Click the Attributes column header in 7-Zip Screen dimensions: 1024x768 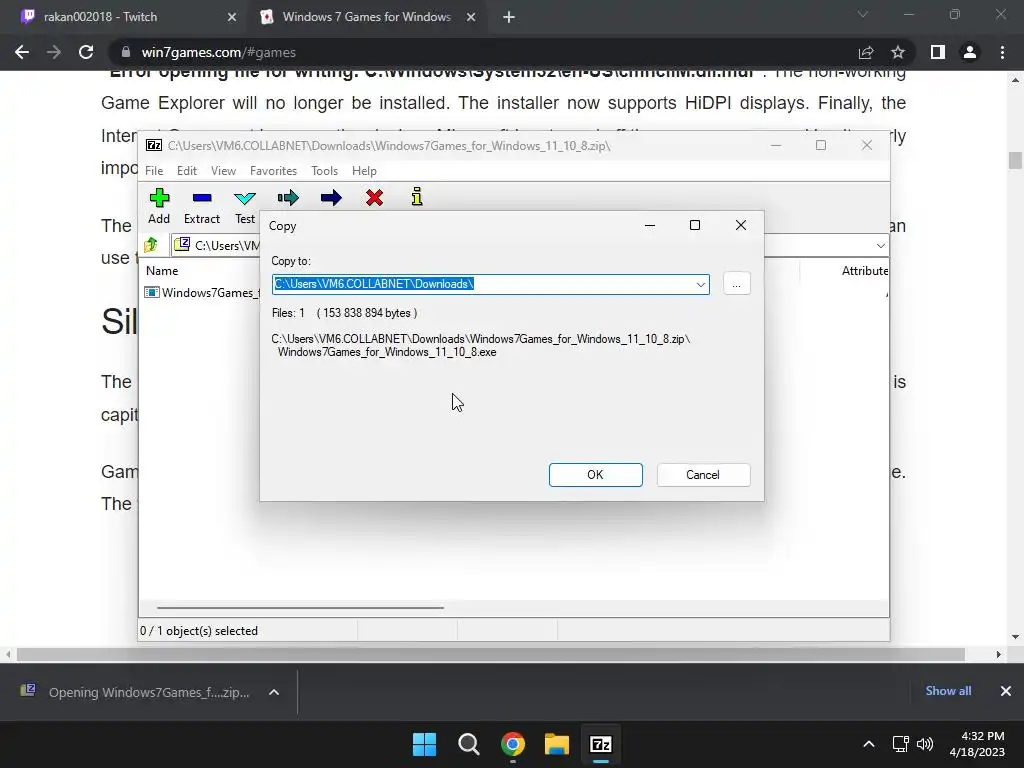coord(865,270)
